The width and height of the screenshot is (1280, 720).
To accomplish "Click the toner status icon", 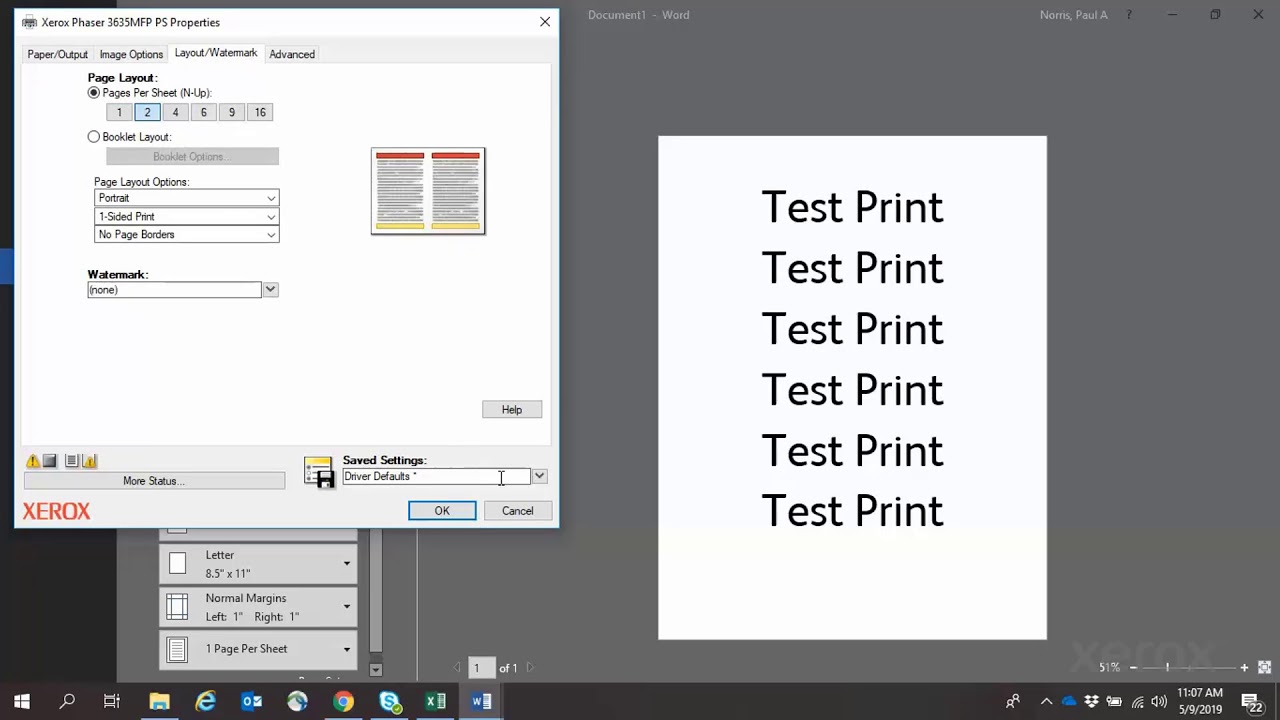I will click(x=49, y=460).
